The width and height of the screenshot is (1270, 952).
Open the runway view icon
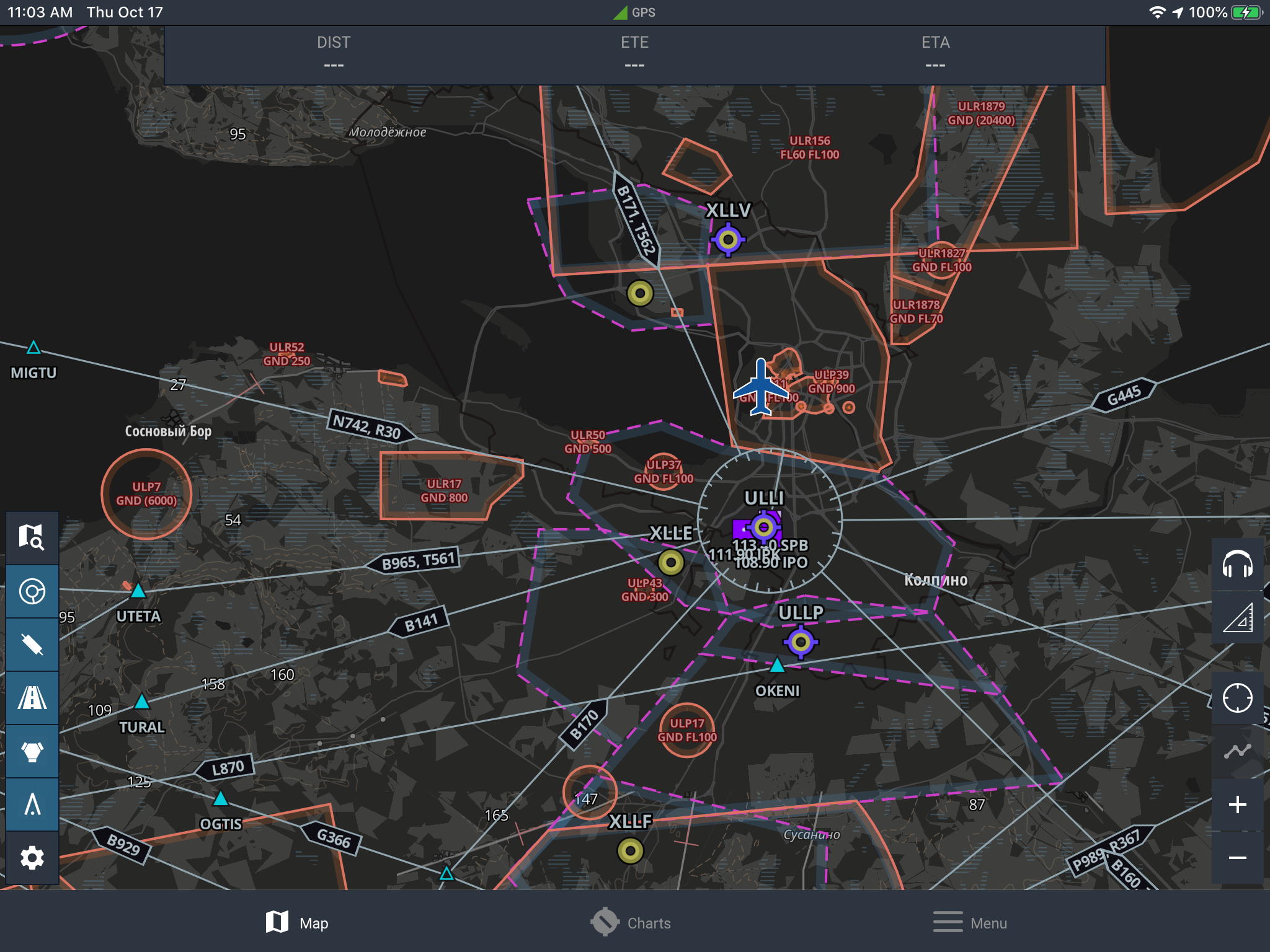click(x=32, y=698)
